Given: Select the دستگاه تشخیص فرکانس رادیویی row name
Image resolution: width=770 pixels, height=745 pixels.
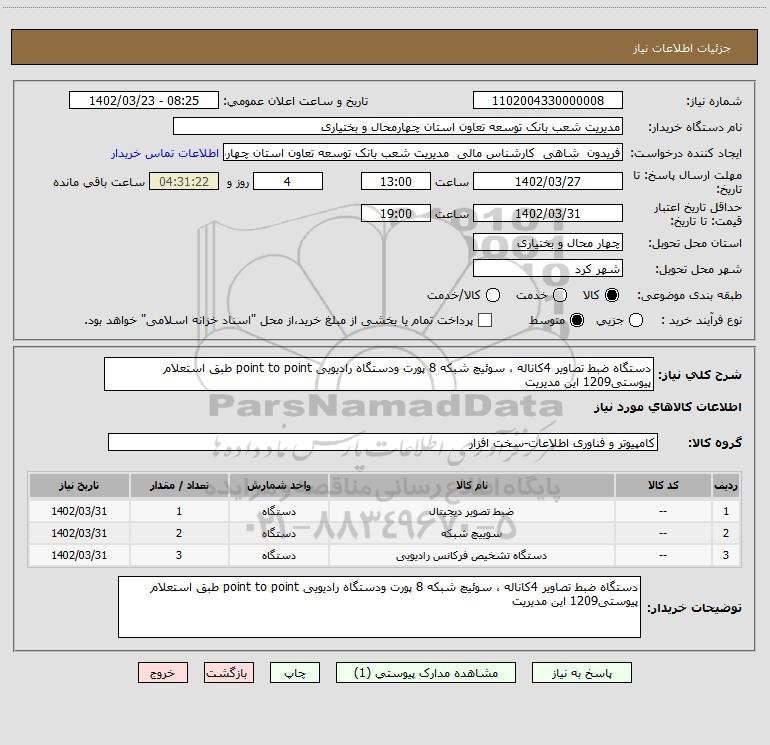Looking at the screenshot, I should click(471, 555).
